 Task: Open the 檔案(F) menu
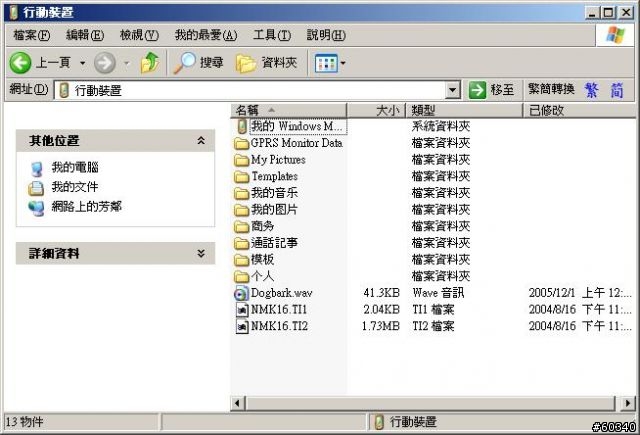31,35
